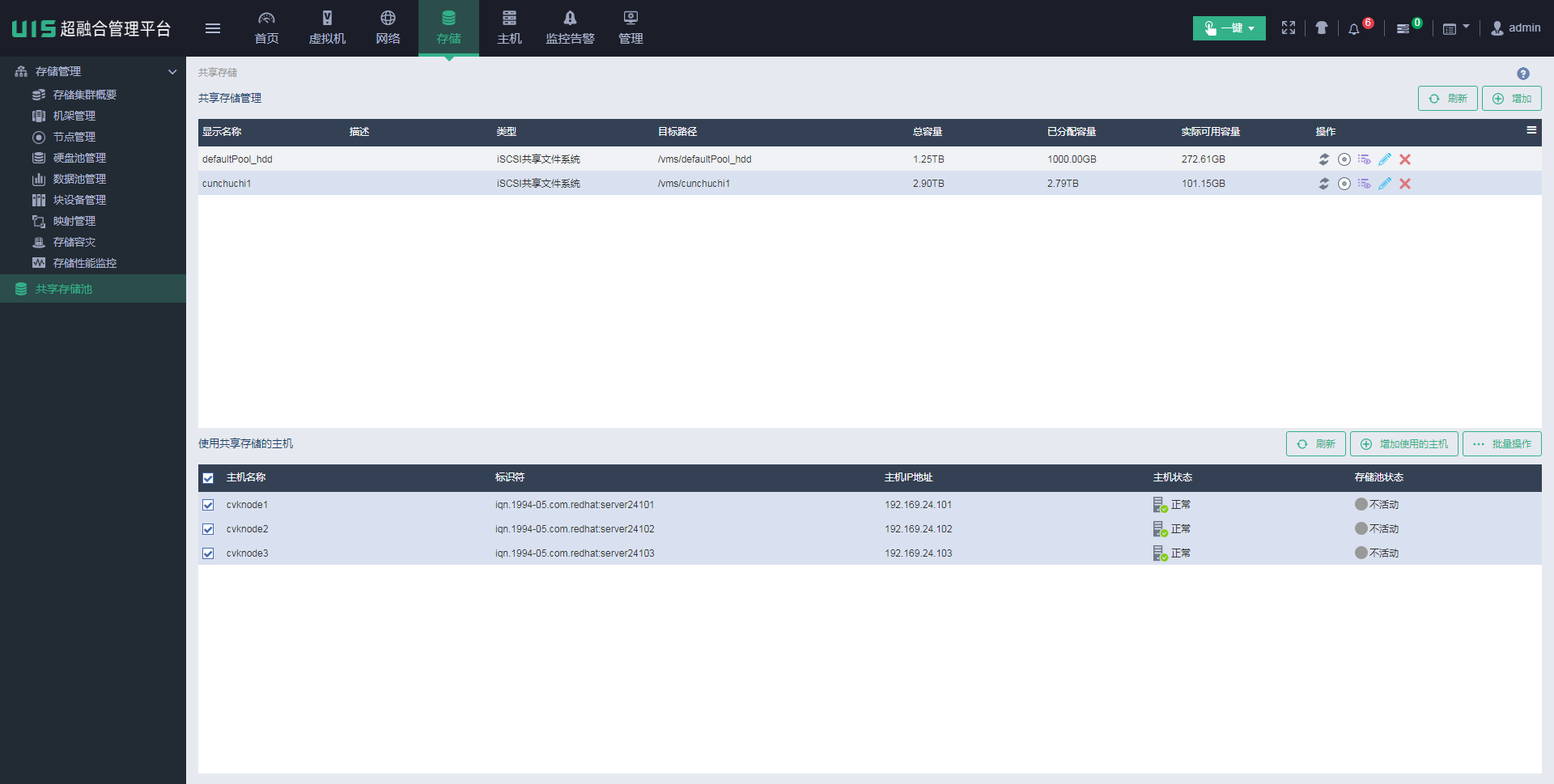Open the 监控告警 monitoring tab

(570, 28)
